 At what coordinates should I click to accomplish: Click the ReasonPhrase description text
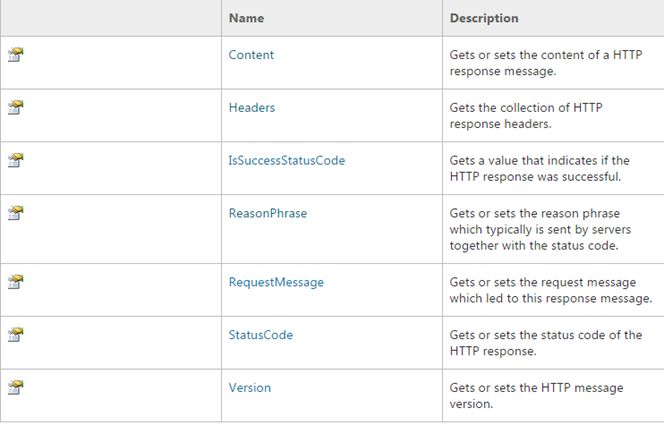pyautogui.click(x=546, y=229)
